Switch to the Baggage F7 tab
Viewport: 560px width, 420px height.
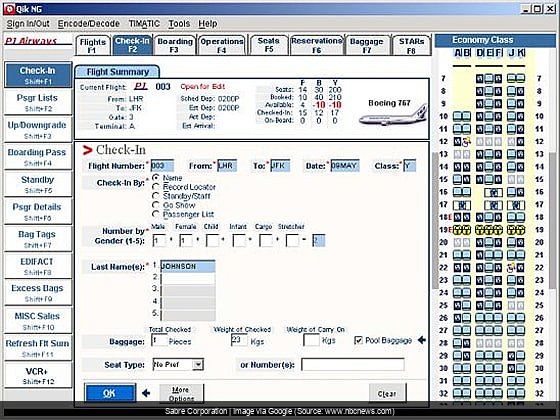coord(366,45)
